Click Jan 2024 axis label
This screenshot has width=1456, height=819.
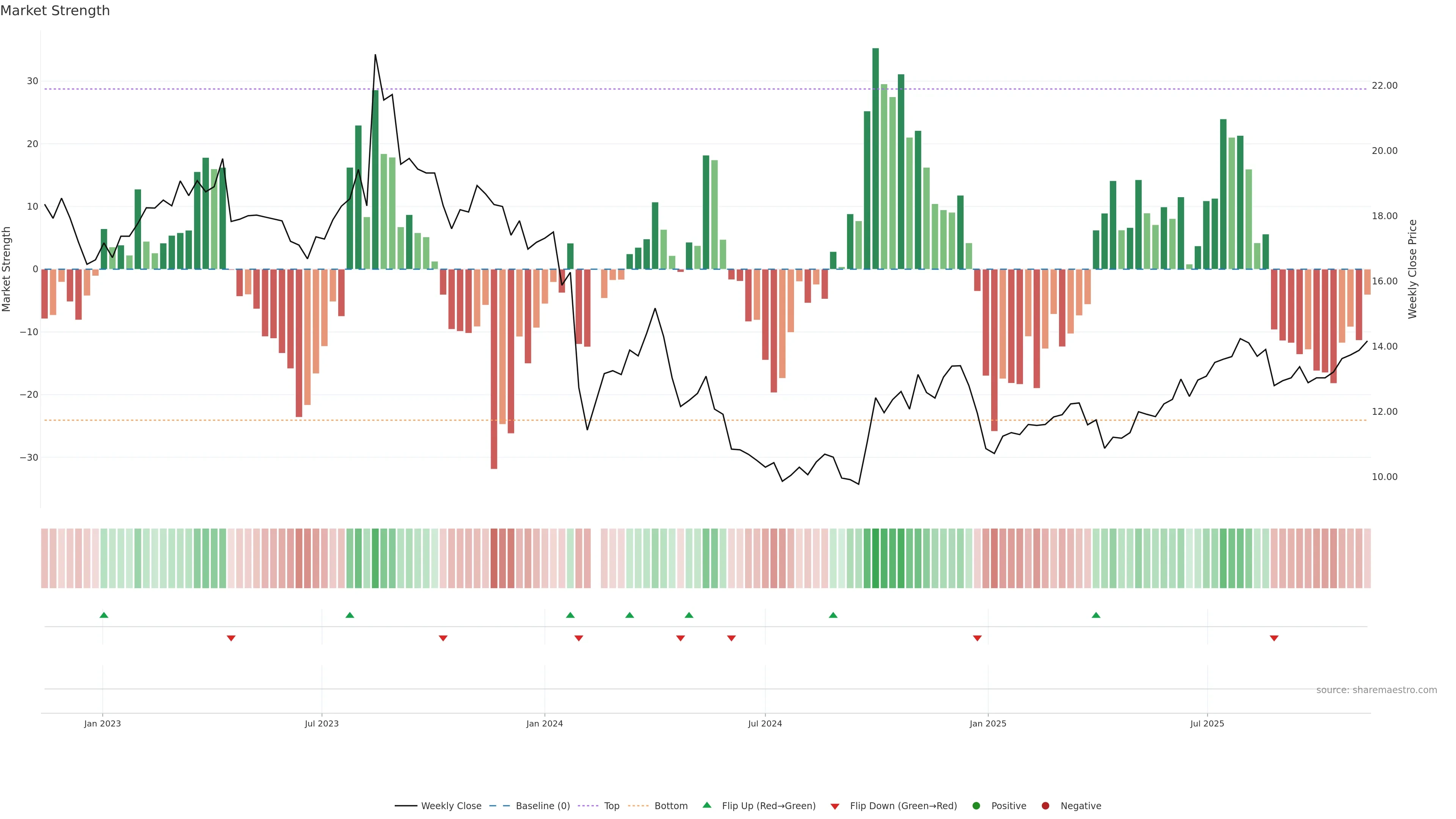pyautogui.click(x=544, y=723)
